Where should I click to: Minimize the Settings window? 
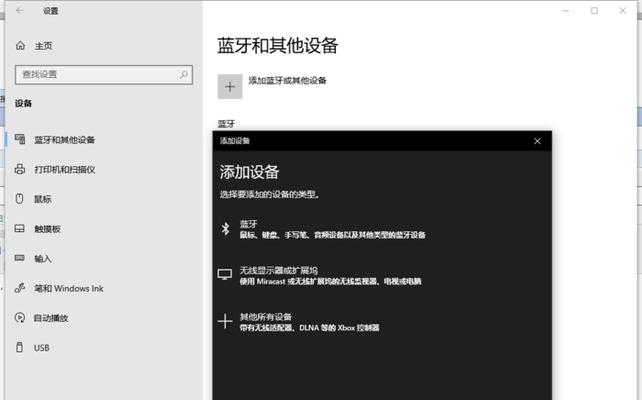pos(566,11)
